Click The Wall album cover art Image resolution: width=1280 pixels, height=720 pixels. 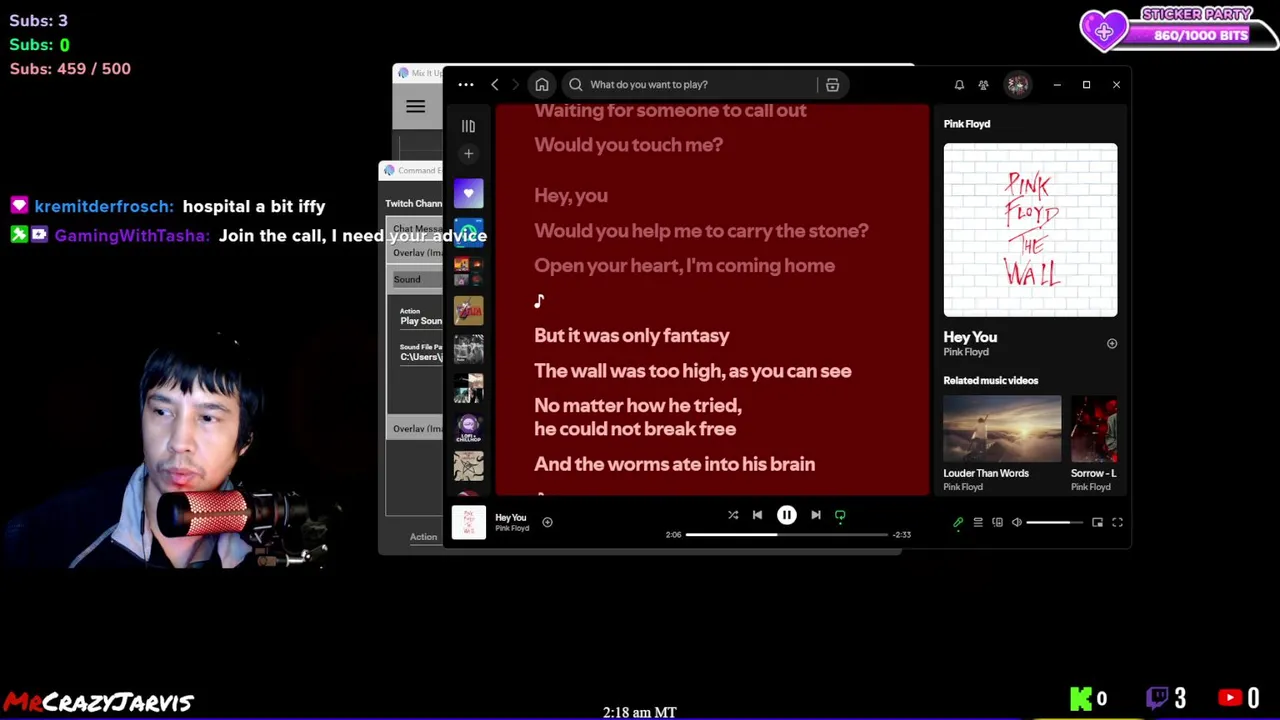pyautogui.click(x=1030, y=230)
